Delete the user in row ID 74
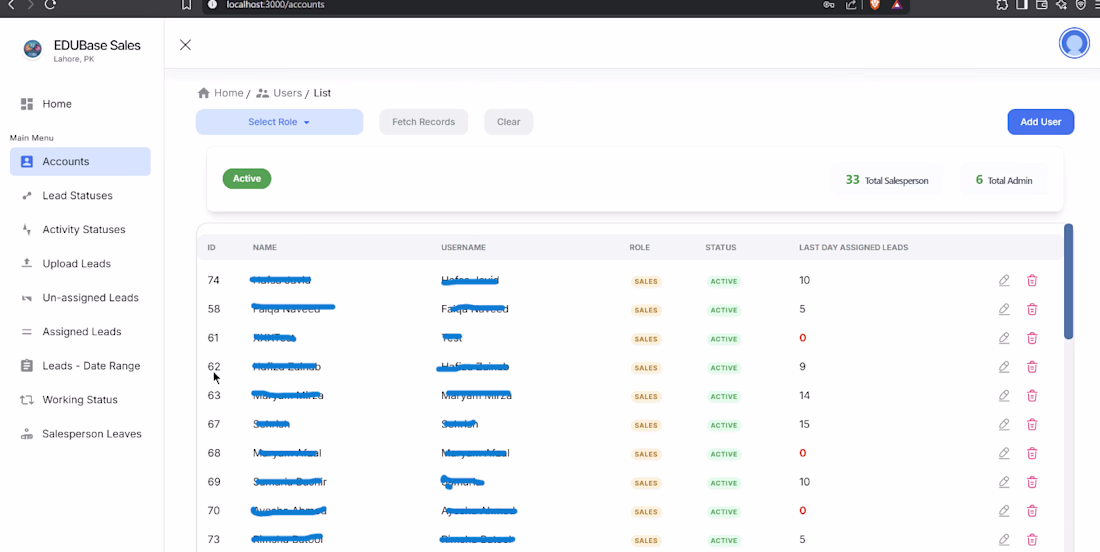The width and height of the screenshot is (1100, 552). coord(1032,281)
